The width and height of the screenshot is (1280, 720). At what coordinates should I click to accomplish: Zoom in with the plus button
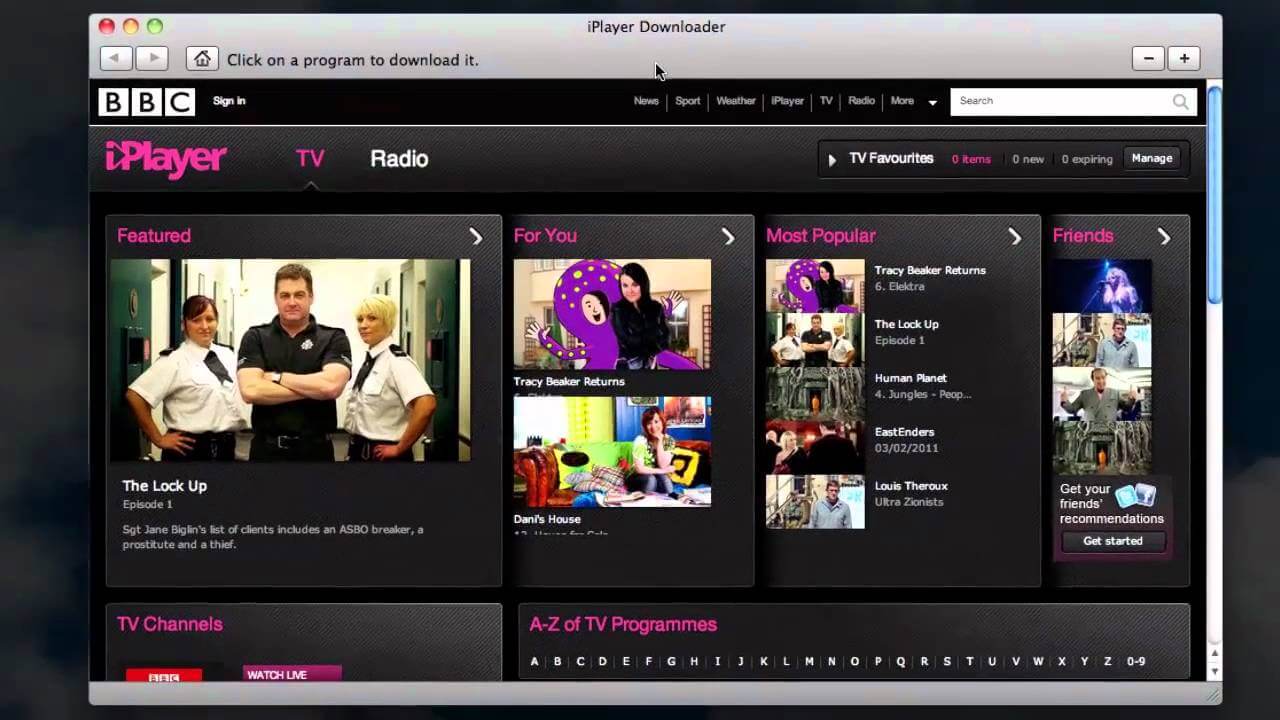1184,58
